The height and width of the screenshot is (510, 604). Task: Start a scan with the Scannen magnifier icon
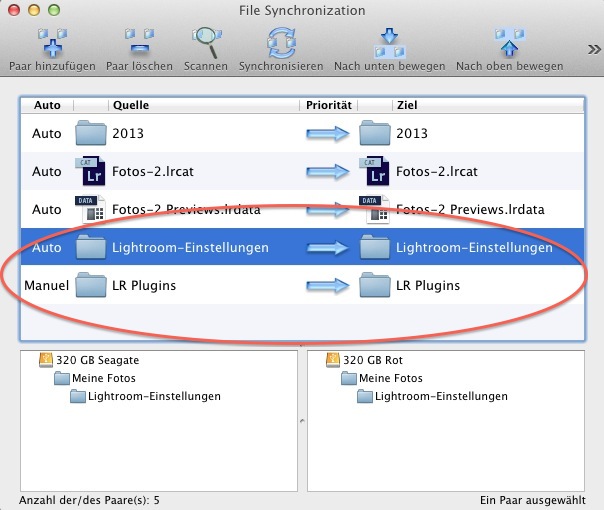click(x=207, y=42)
